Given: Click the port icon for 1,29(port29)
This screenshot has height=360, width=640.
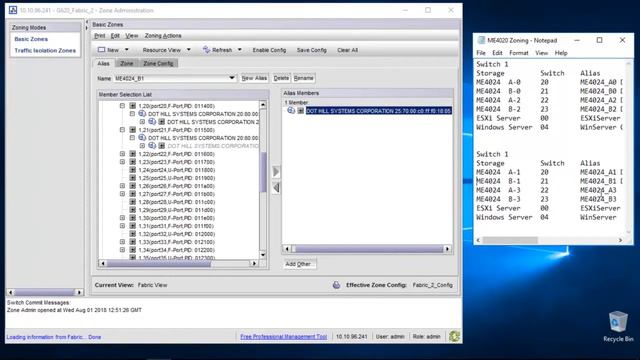Looking at the screenshot, I should click(133, 210).
